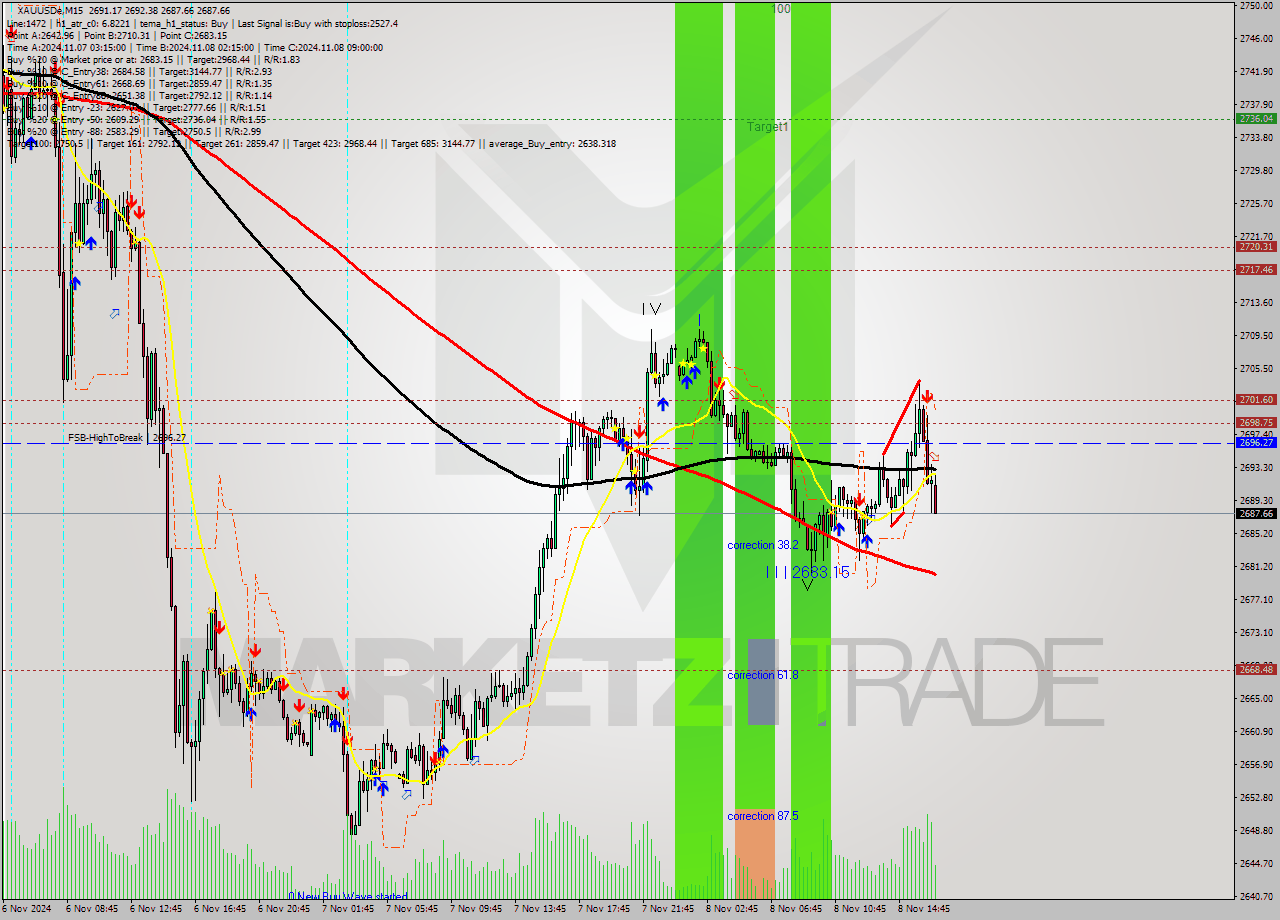Click the '0 New Buy Wave started' label
This screenshot has width=1280, height=920.
pos(348,896)
